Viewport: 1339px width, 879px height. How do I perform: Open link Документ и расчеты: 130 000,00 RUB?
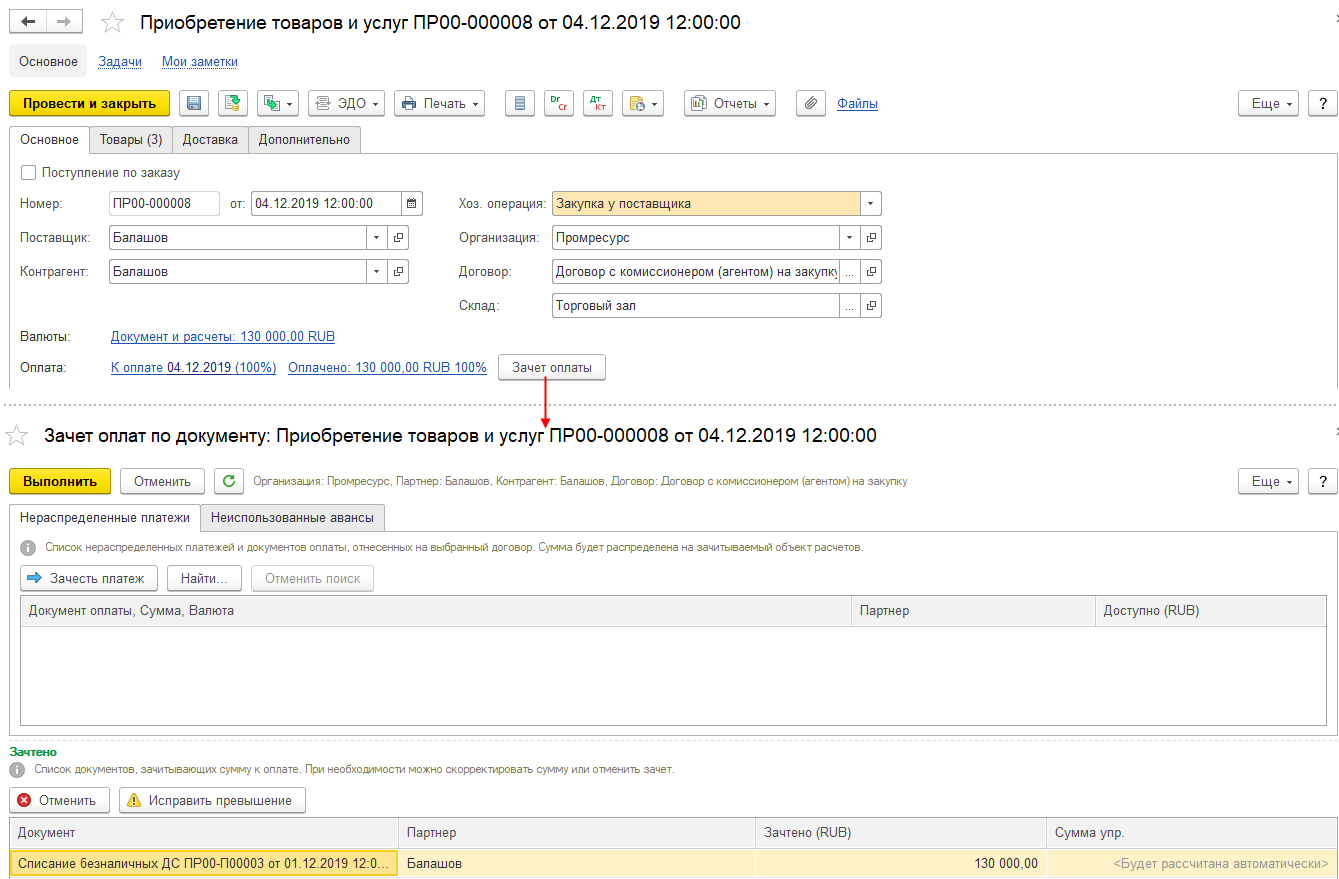click(223, 336)
